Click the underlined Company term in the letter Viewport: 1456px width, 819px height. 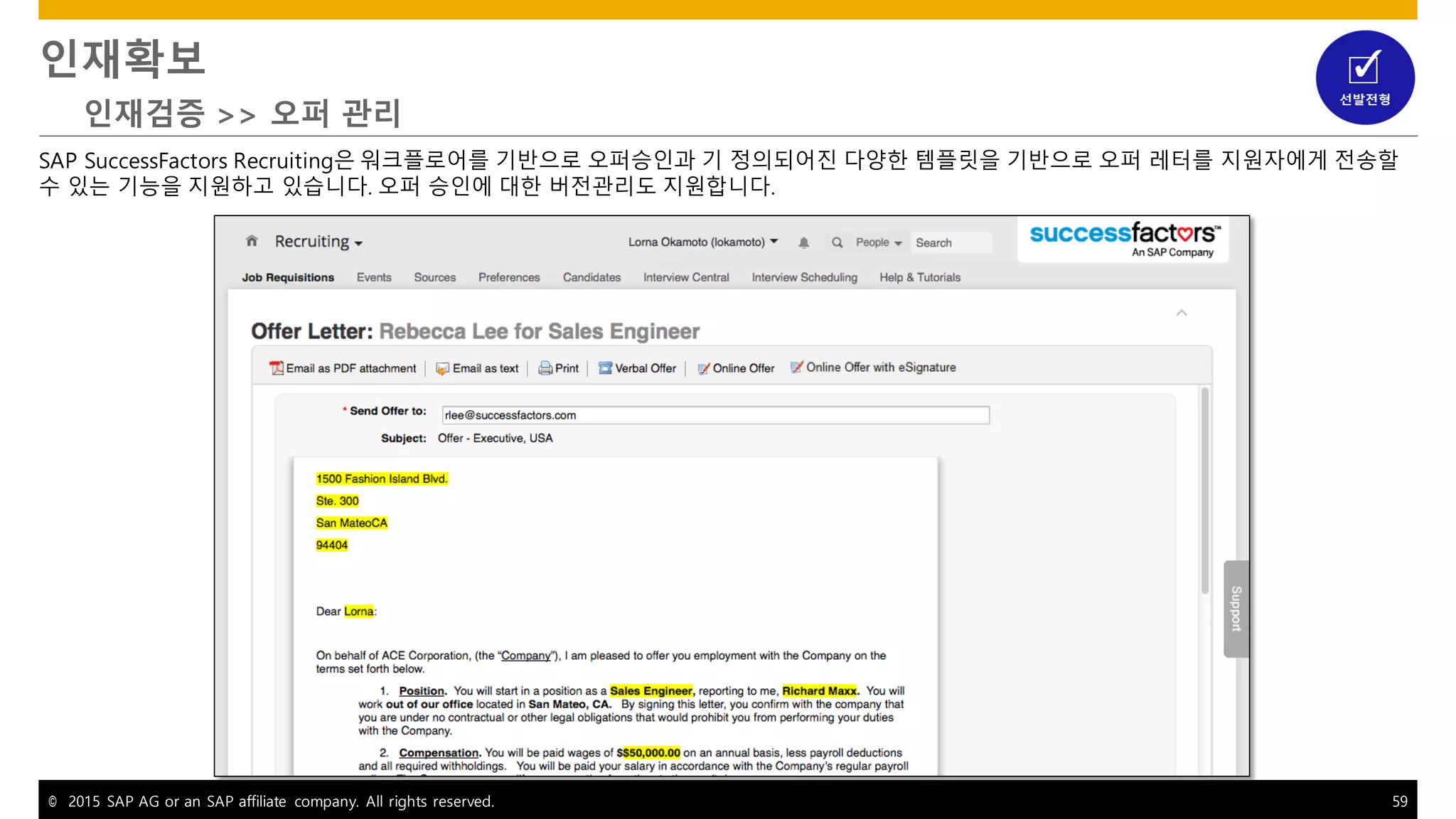pos(525,655)
